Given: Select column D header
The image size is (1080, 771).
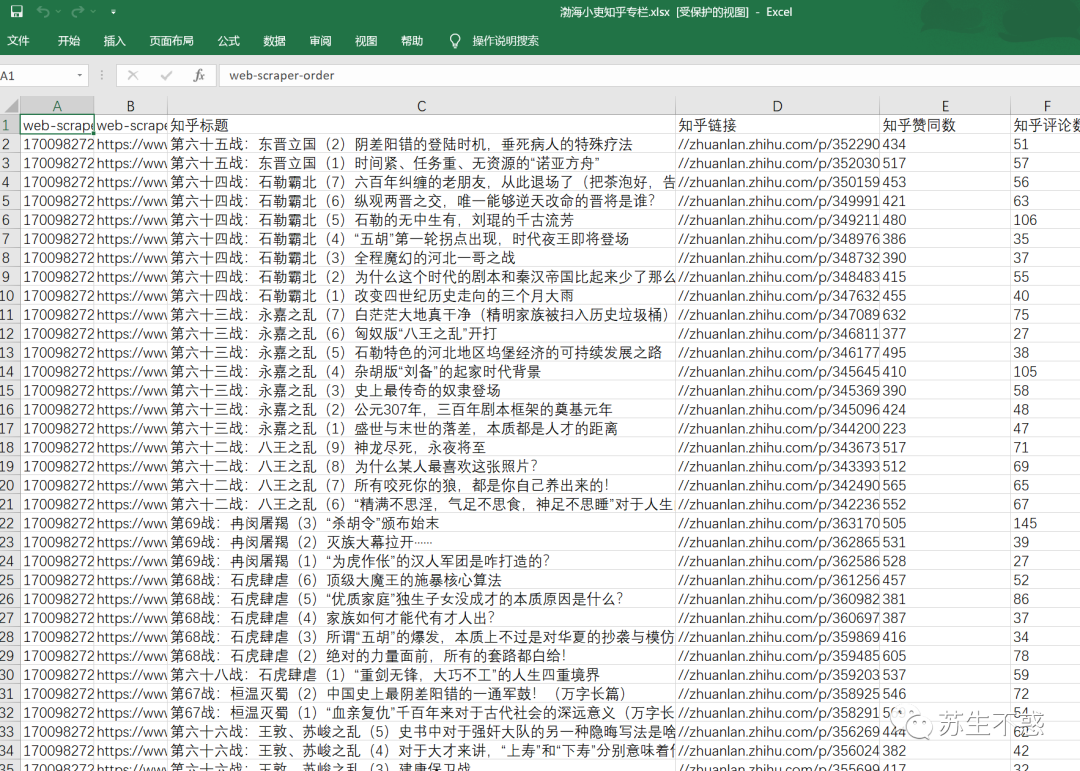Looking at the screenshot, I should [778, 106].
